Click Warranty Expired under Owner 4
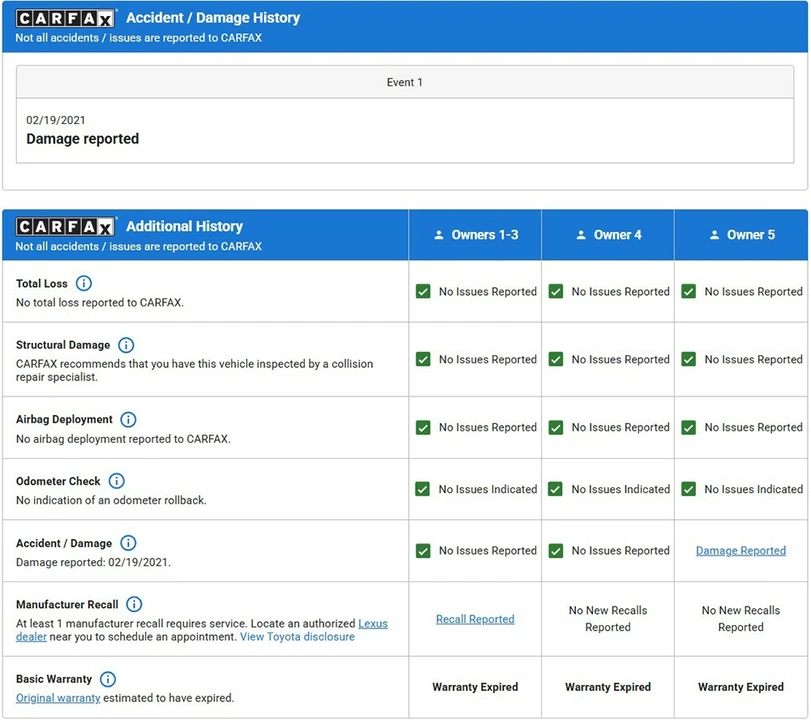This screenshot has height=720, width=811. point(608,687)
